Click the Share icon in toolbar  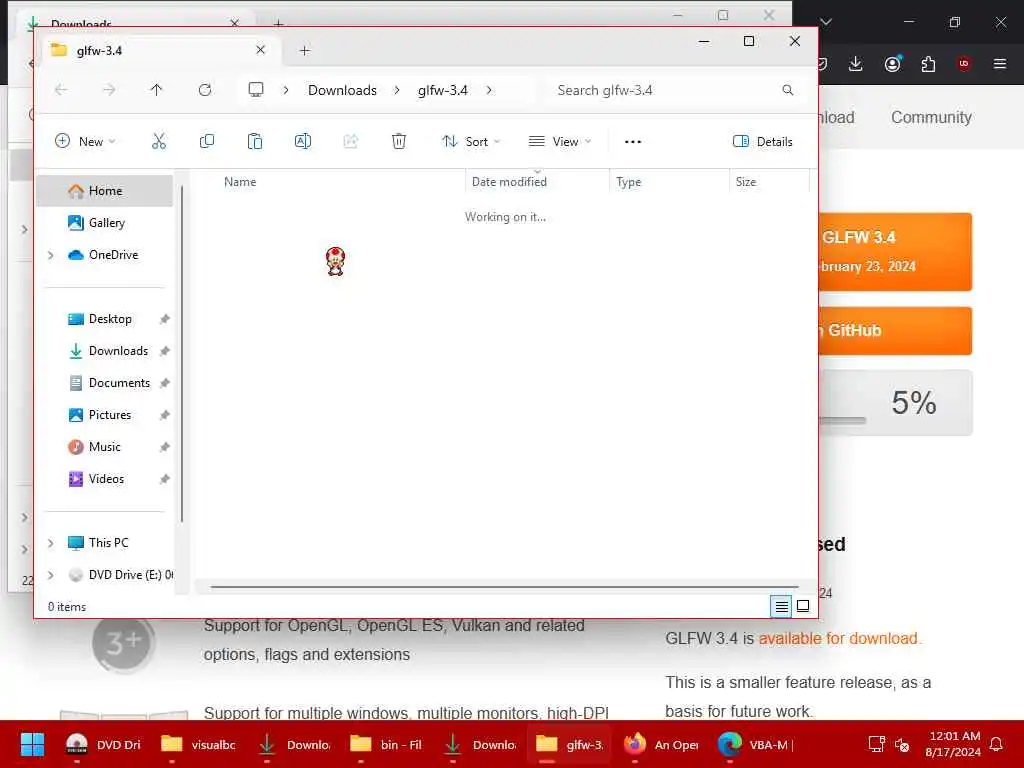351,141
